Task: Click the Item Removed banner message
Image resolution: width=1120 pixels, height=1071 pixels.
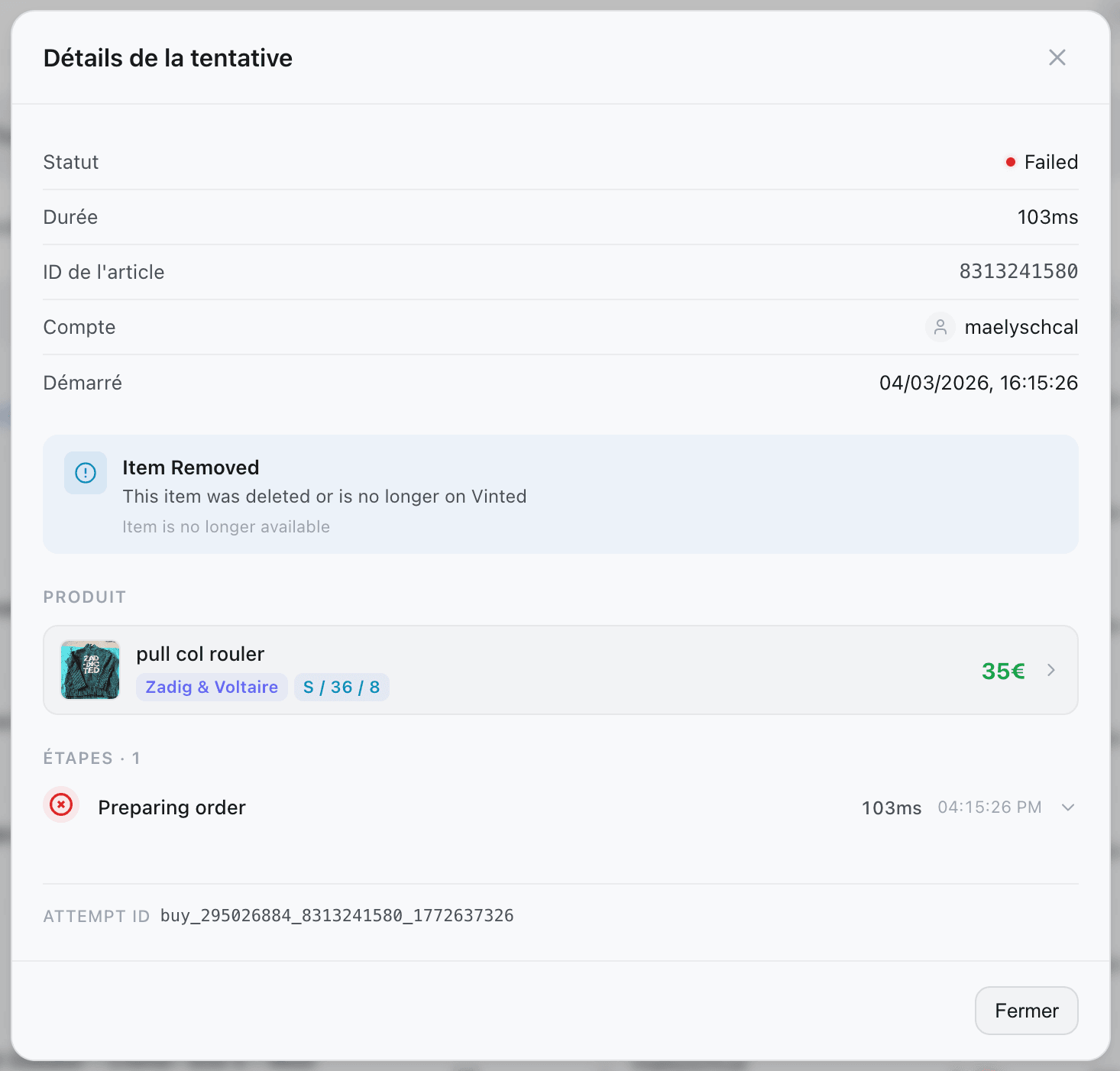Action: click(x=325, y=496)
